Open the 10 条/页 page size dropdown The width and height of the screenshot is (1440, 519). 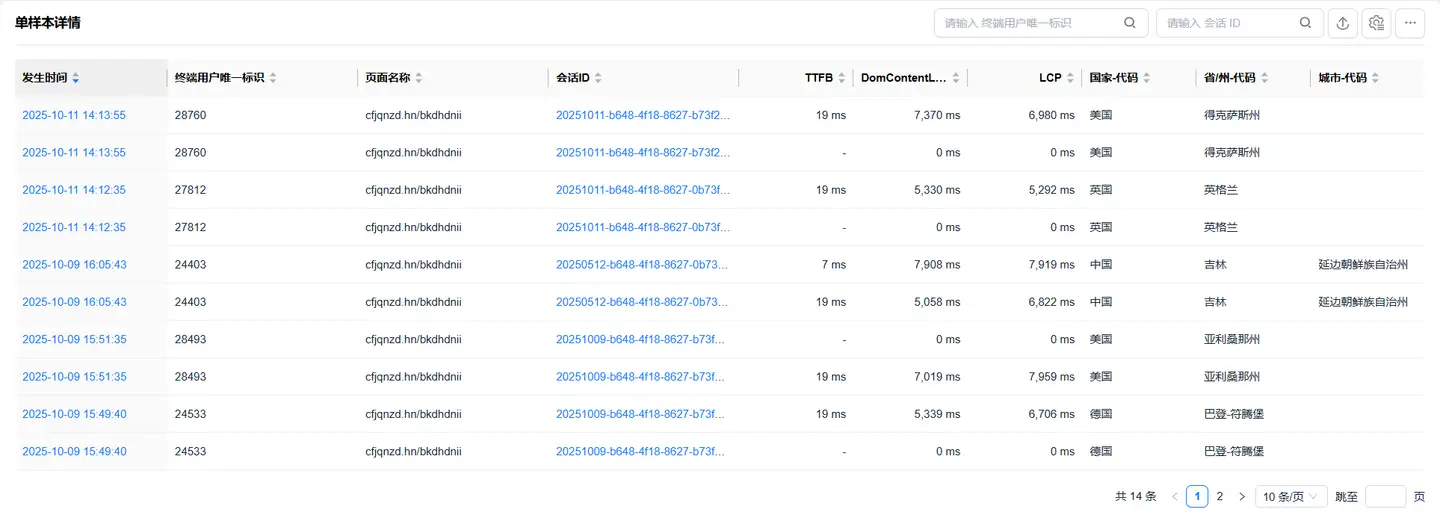(x=1293, y=496)
